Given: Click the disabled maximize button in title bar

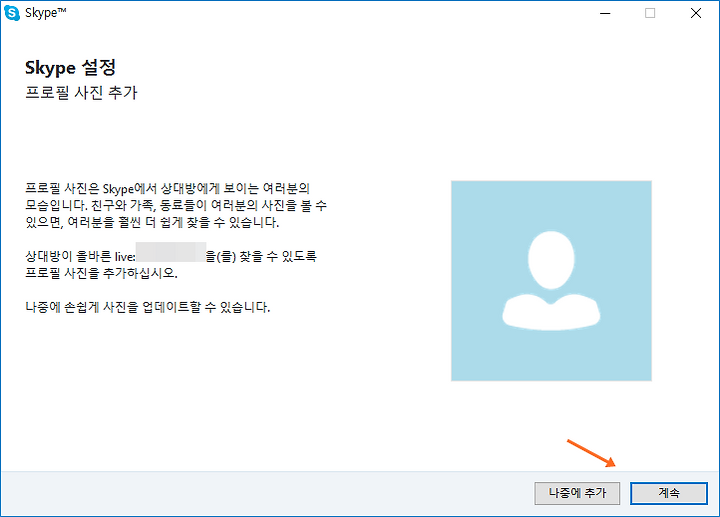Looking at the screenshot, I should tap(650, 13).
